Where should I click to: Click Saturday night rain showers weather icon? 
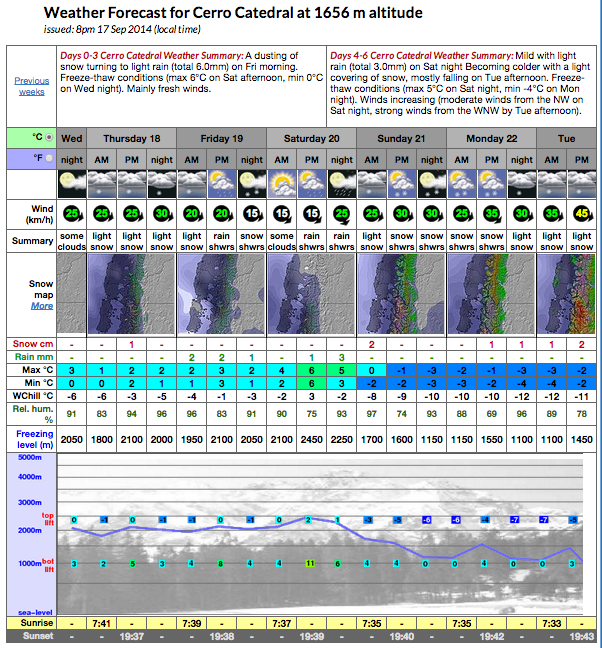[x=342, y=184]
